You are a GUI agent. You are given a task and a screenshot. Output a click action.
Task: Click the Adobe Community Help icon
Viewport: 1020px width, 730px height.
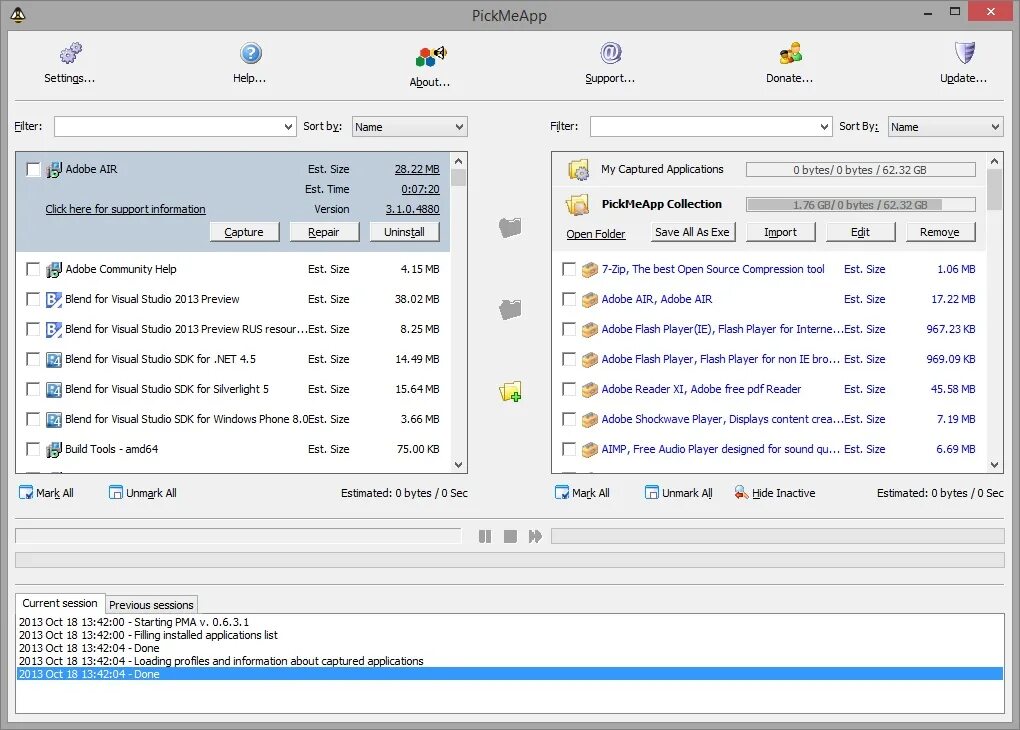54,269
